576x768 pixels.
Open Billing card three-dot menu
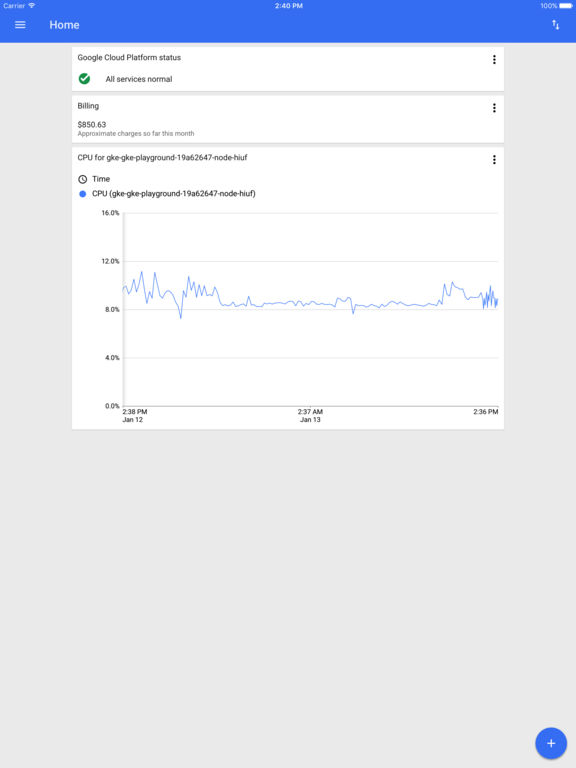494,108
